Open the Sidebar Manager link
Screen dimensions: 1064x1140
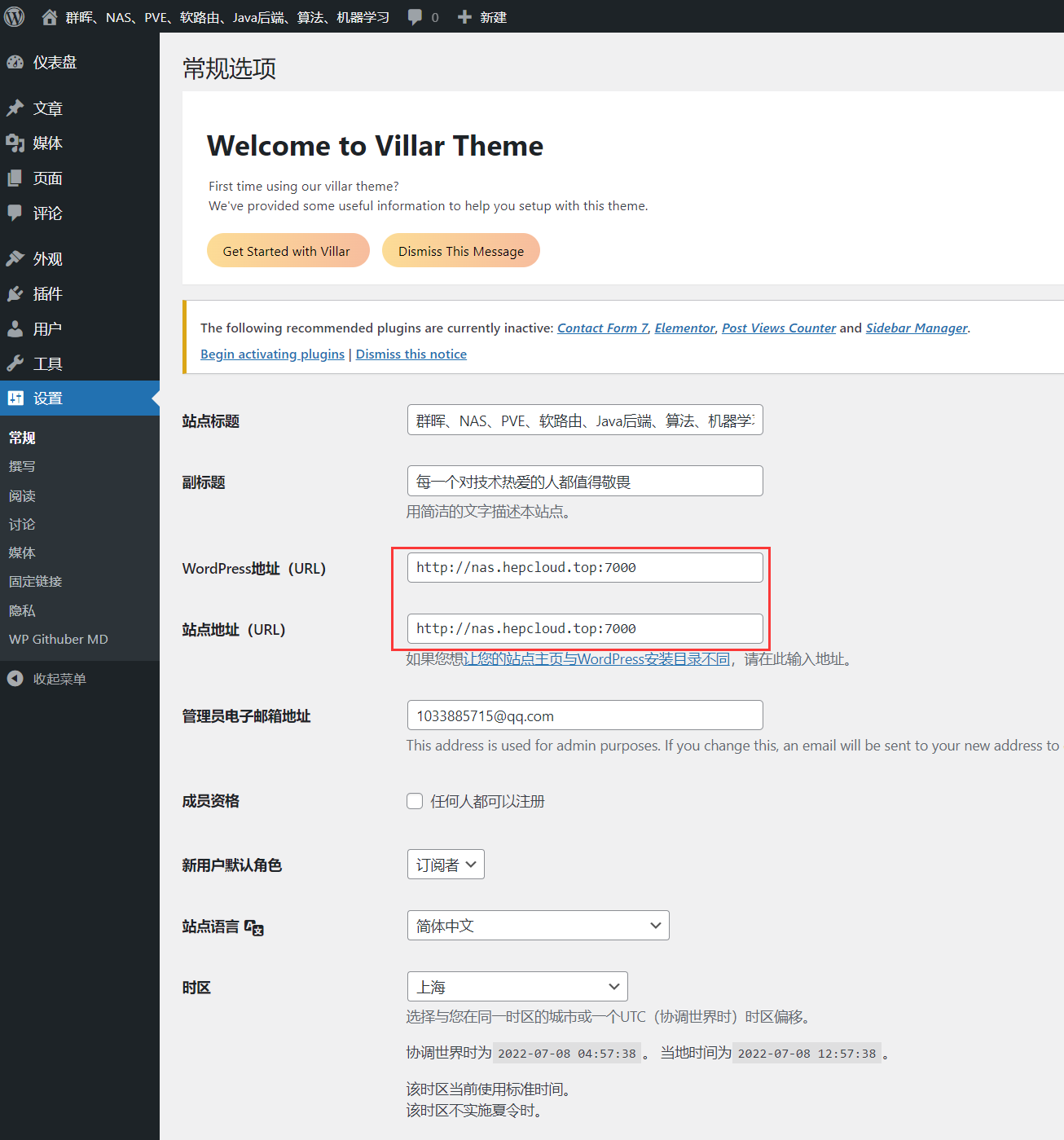(x=917, y=328)
